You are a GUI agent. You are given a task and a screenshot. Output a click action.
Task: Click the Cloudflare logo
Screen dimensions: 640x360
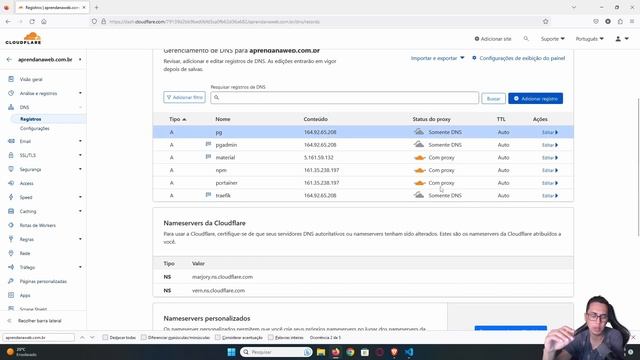(x=23, y=38)
